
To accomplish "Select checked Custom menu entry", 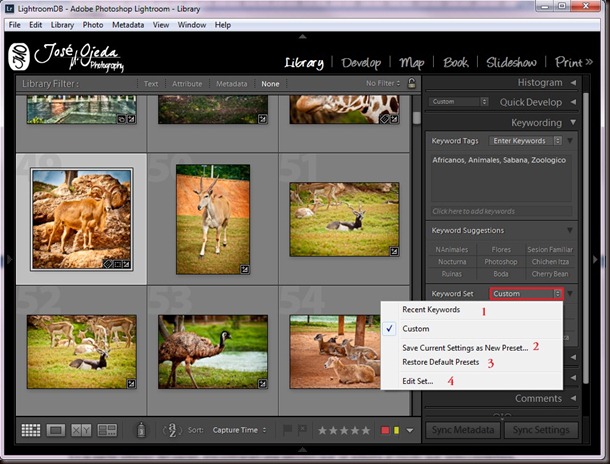I will point(472,329).
